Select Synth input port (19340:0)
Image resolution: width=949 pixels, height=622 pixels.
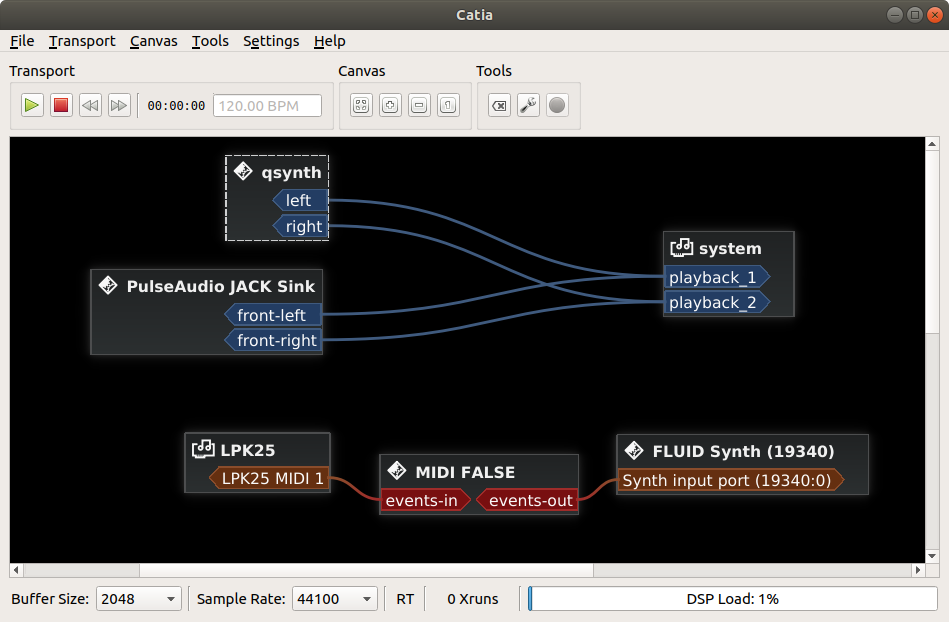(x=731, y=480)
